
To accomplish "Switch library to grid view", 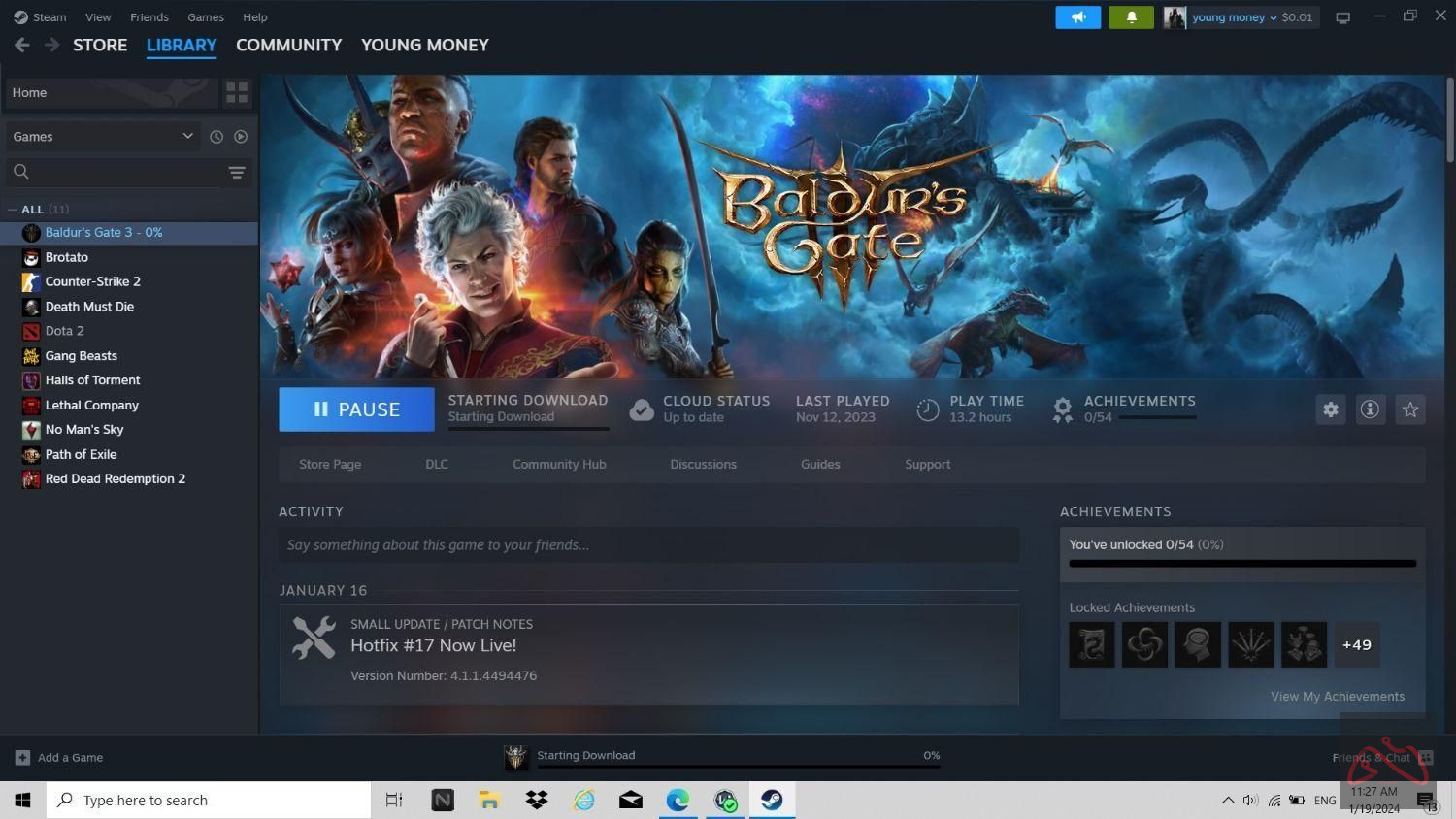I will pos(236,92).
